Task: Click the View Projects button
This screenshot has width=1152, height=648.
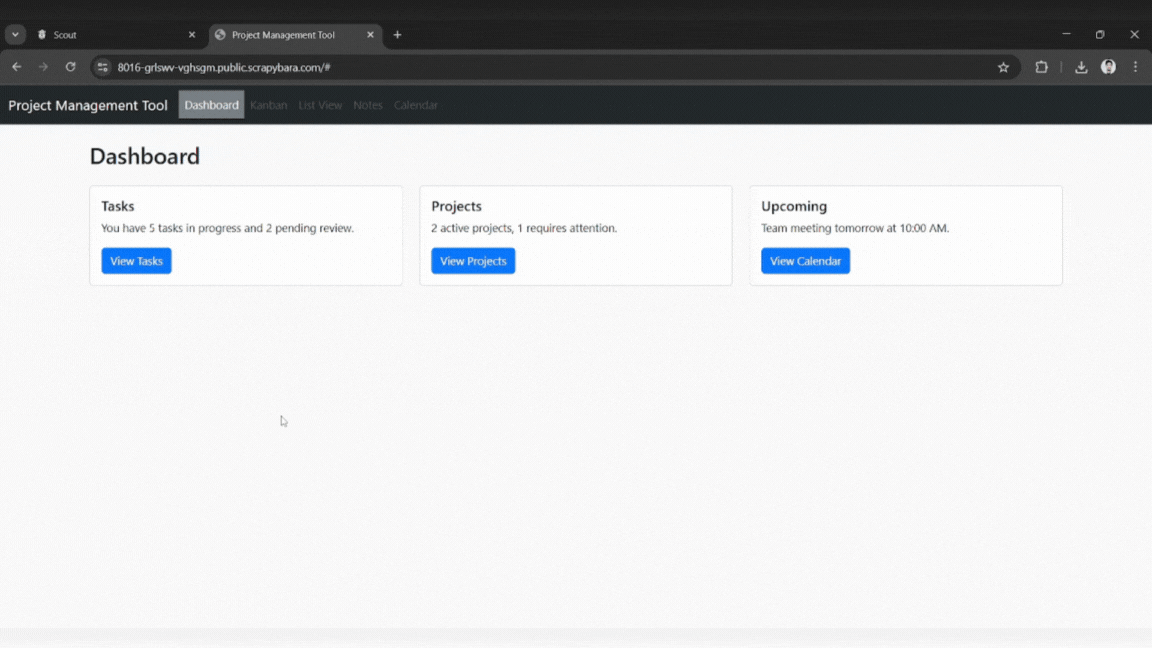Action: 473,260
